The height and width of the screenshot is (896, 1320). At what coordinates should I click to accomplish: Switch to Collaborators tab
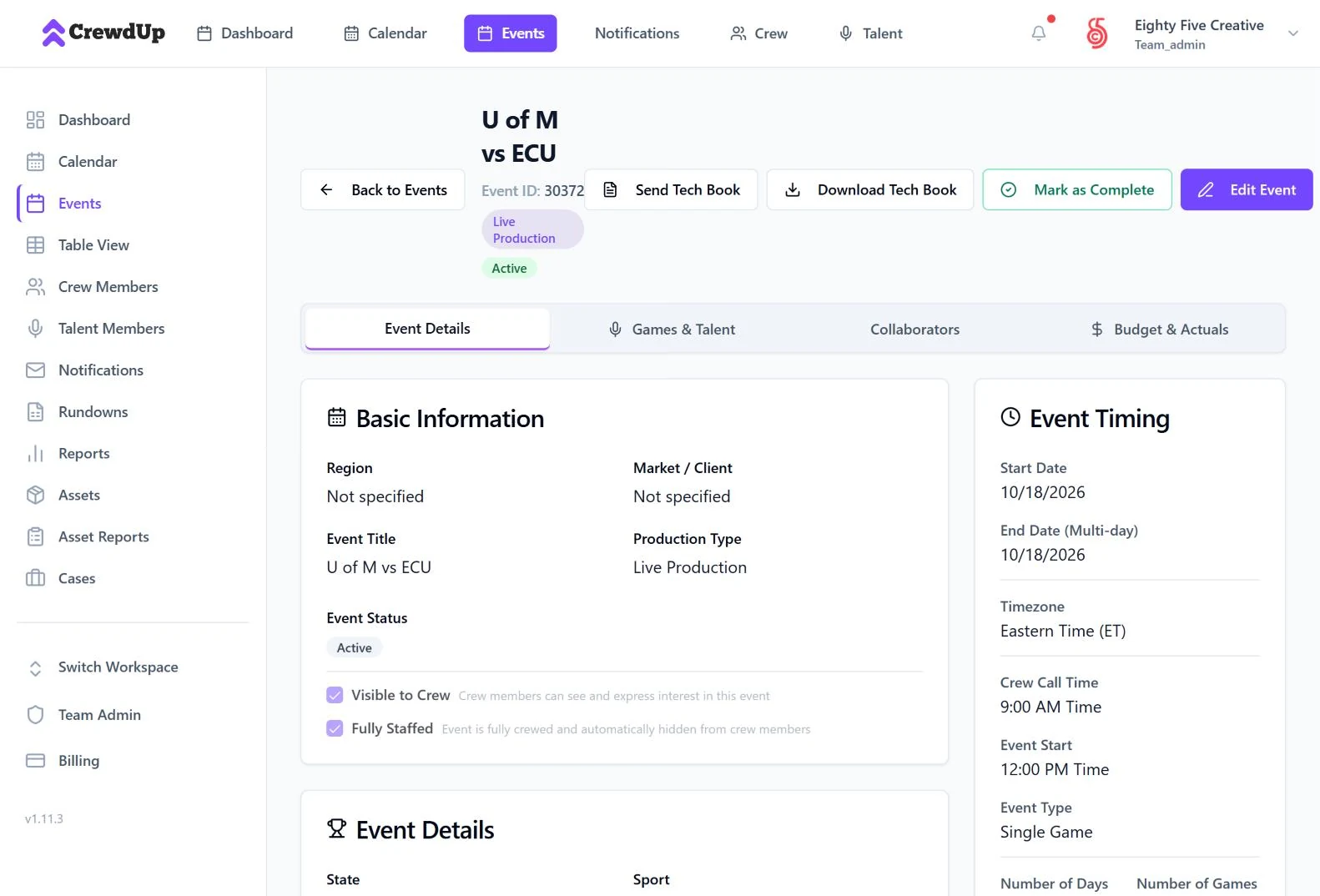914,330
